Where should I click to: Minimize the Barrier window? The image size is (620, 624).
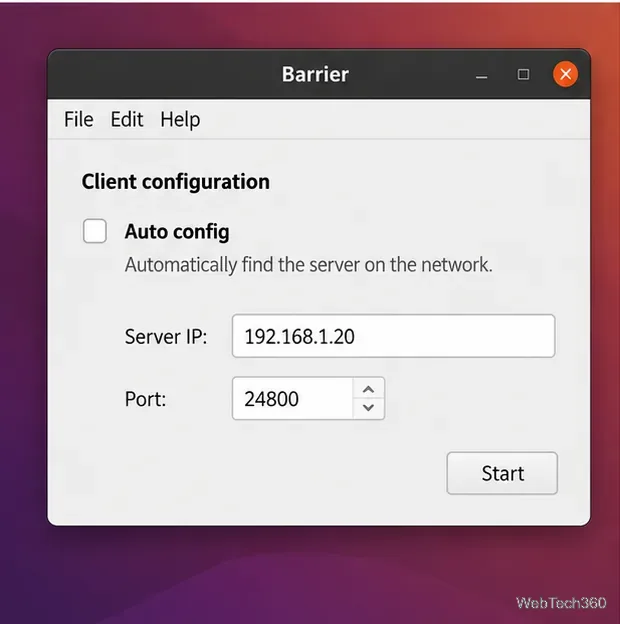click(x=482, y=75)
